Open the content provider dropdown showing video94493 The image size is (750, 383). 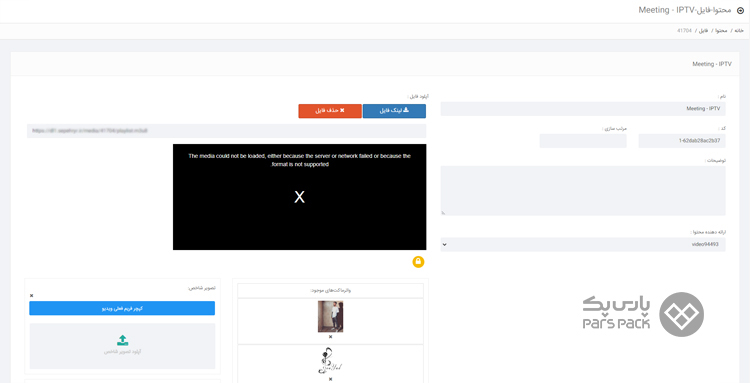point(583,244)
